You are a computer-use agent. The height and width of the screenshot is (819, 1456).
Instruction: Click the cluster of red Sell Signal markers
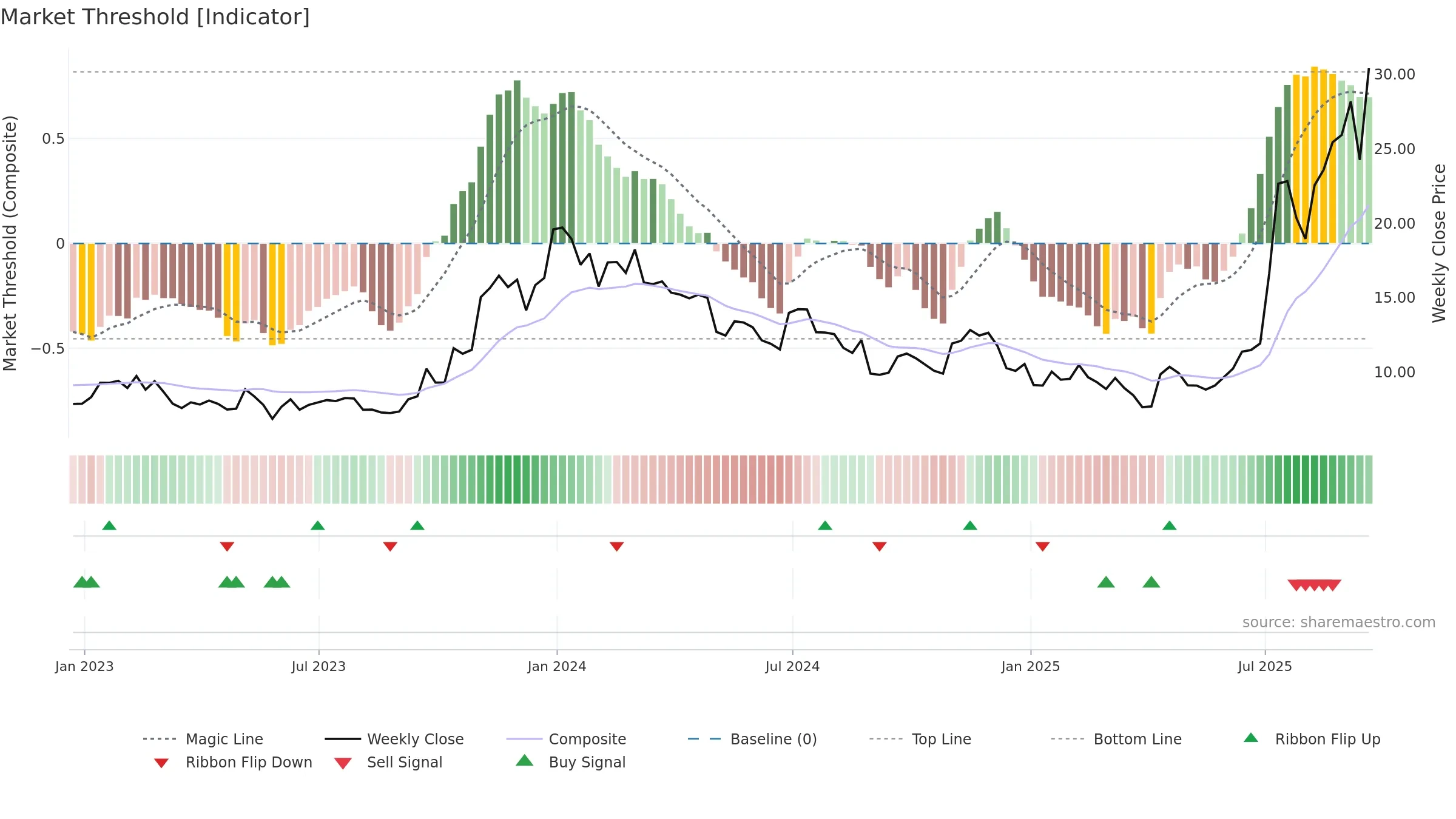1314,585
